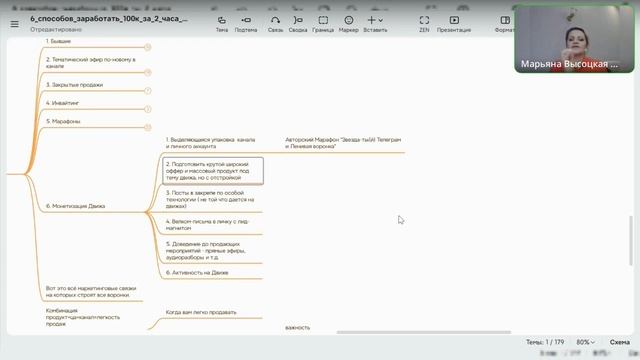Select '6. Активность на Движе' subtopic

197,273
